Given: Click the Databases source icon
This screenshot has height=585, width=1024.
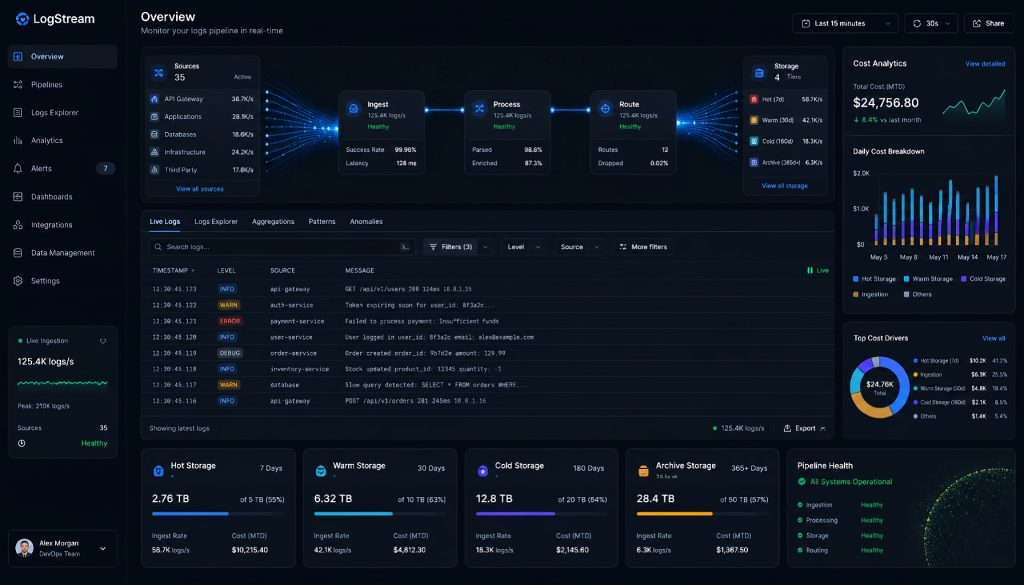Looking at the screenshot, I should click(x=154, y=134).
